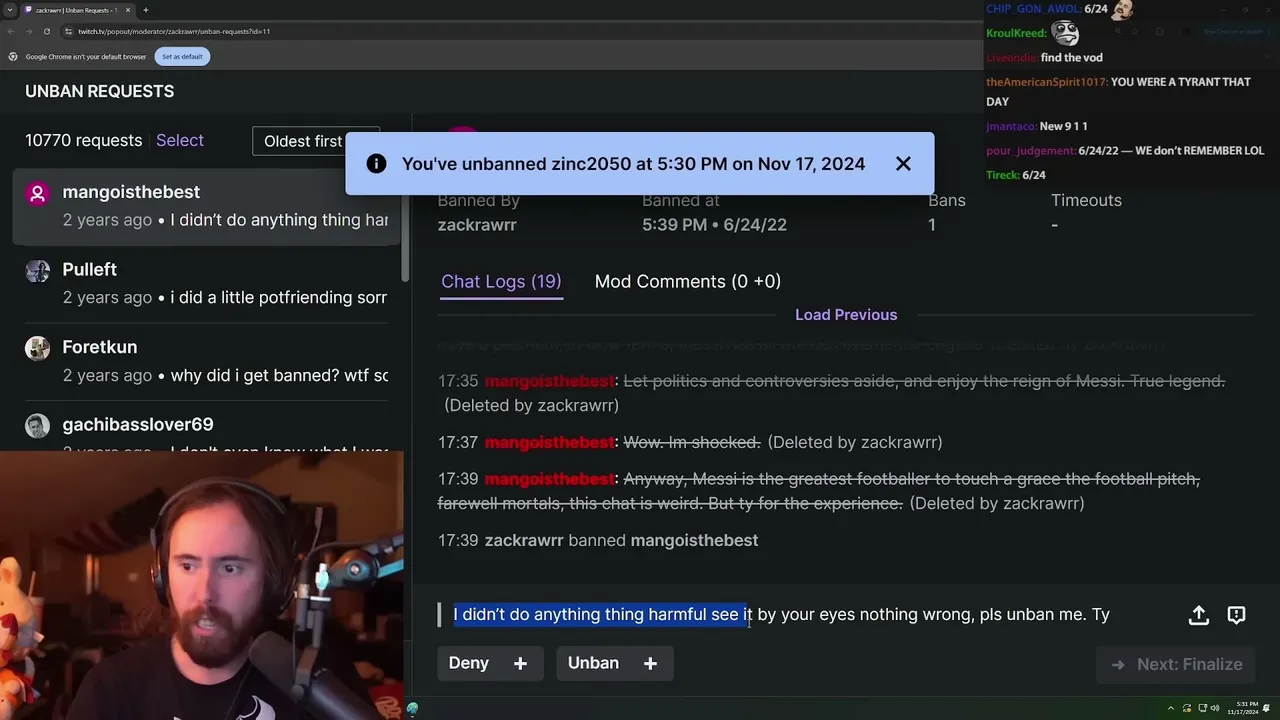Click the plus icon on Deny button
Screen dimensions: 1280x720
[x=520, y=663]
